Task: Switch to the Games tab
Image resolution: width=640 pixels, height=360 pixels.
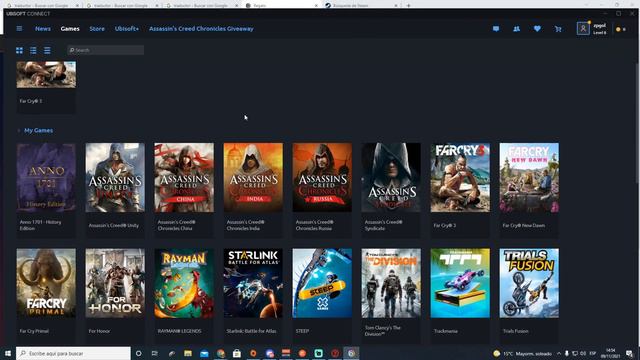Action: click(x=70, y=29)
